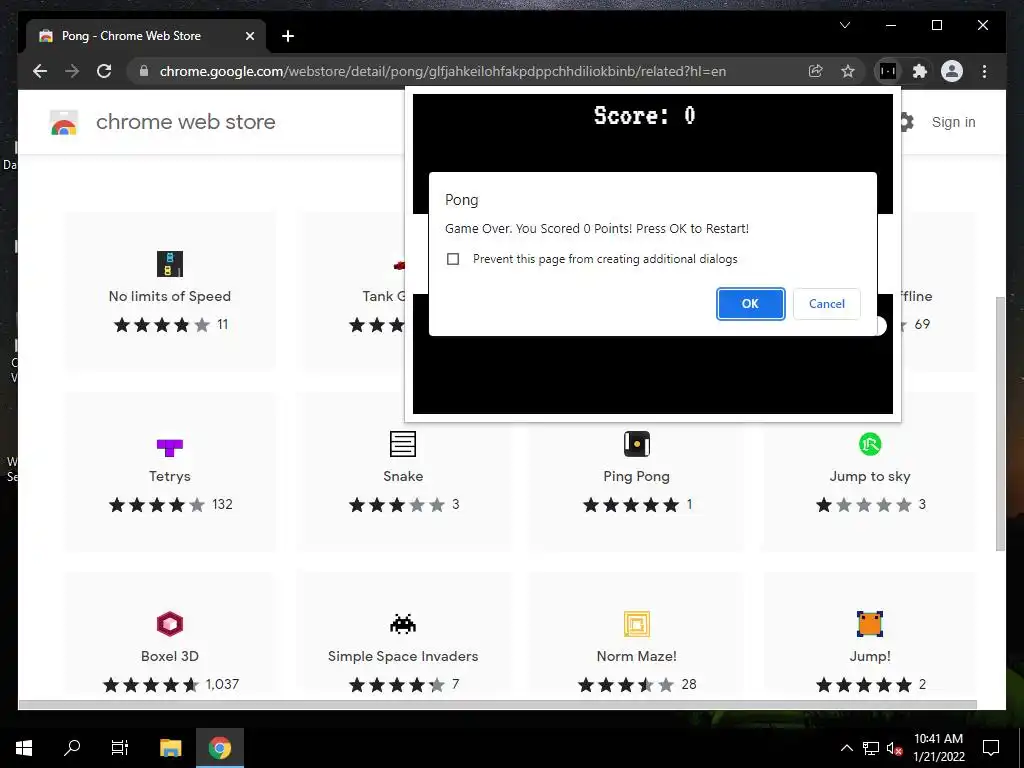Viewport: 1024px width, 768px height.
Task: Click the lock icon in address bar
Action: (x=144, y=71)
